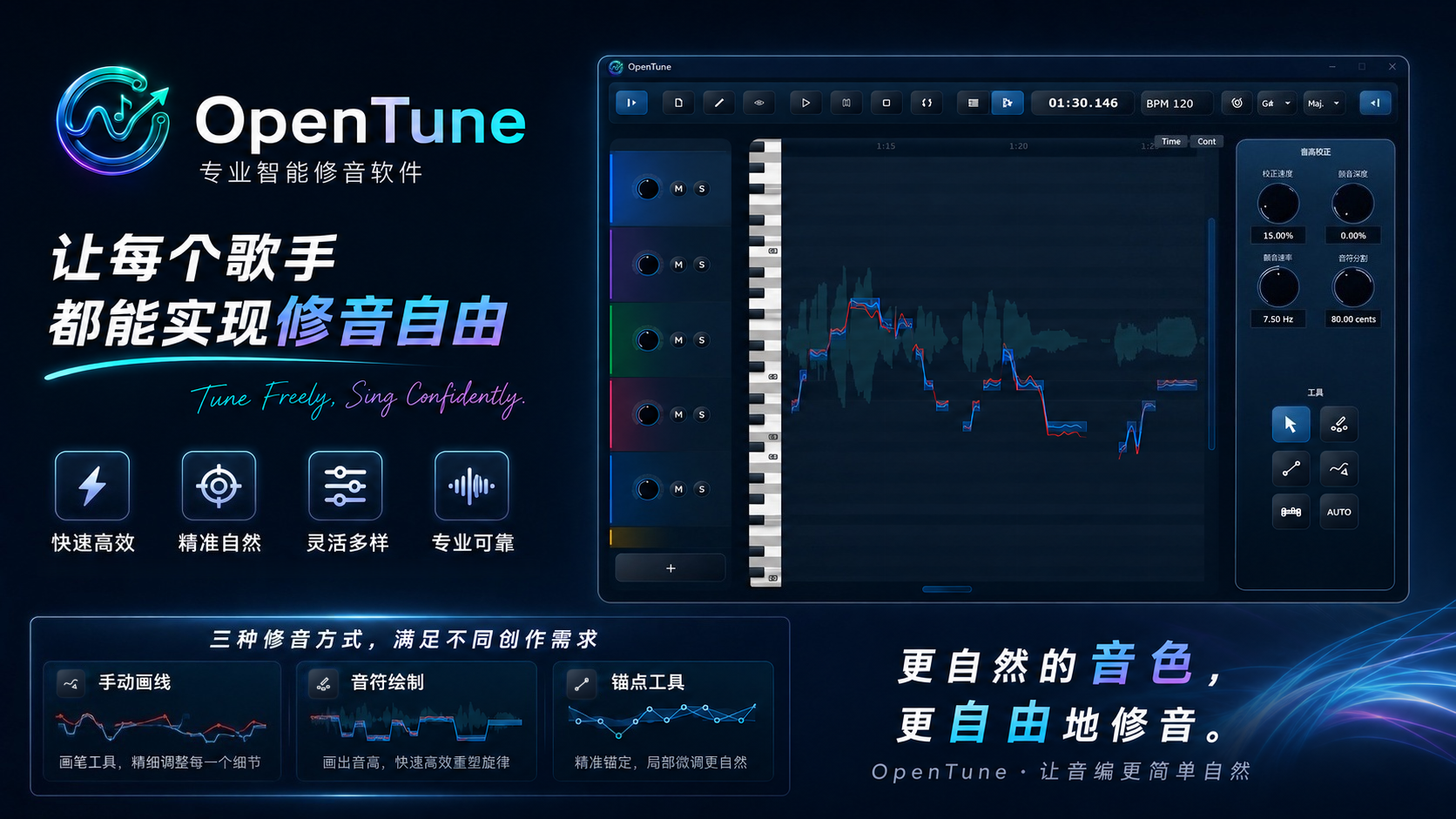Screen dimensions: 1456x819
Task: Click the 音符分割 knob
Action: (1353, 287)
